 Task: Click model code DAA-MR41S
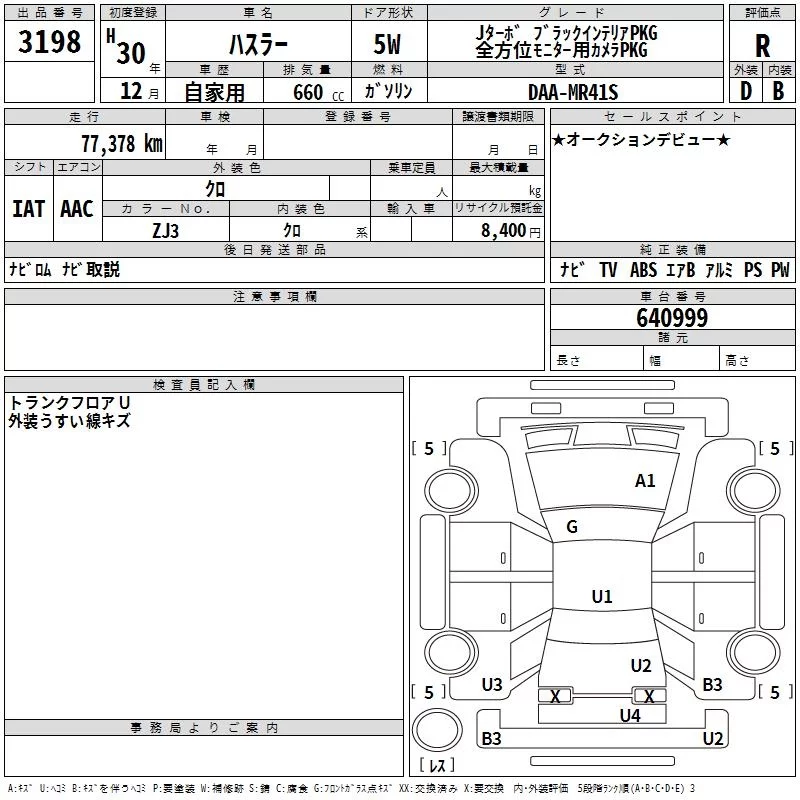[573, 92]
